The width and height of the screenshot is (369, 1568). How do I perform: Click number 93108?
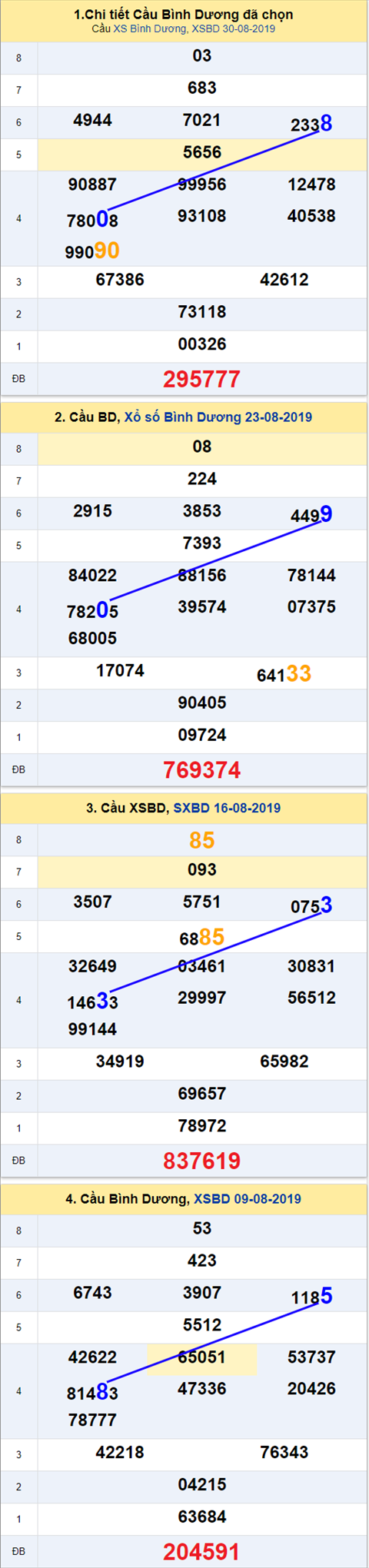202,216
